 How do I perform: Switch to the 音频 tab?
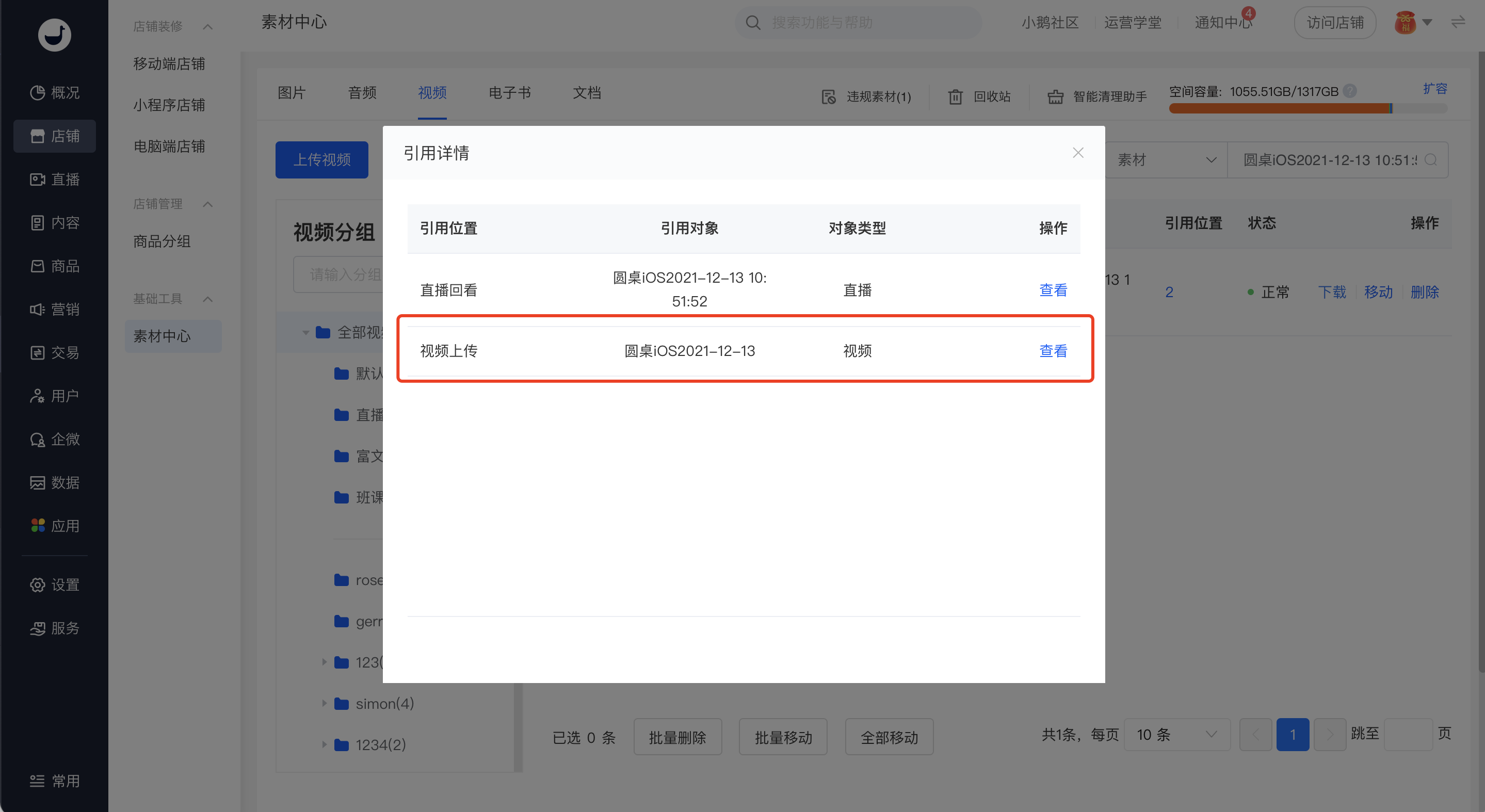click(362, 93)
